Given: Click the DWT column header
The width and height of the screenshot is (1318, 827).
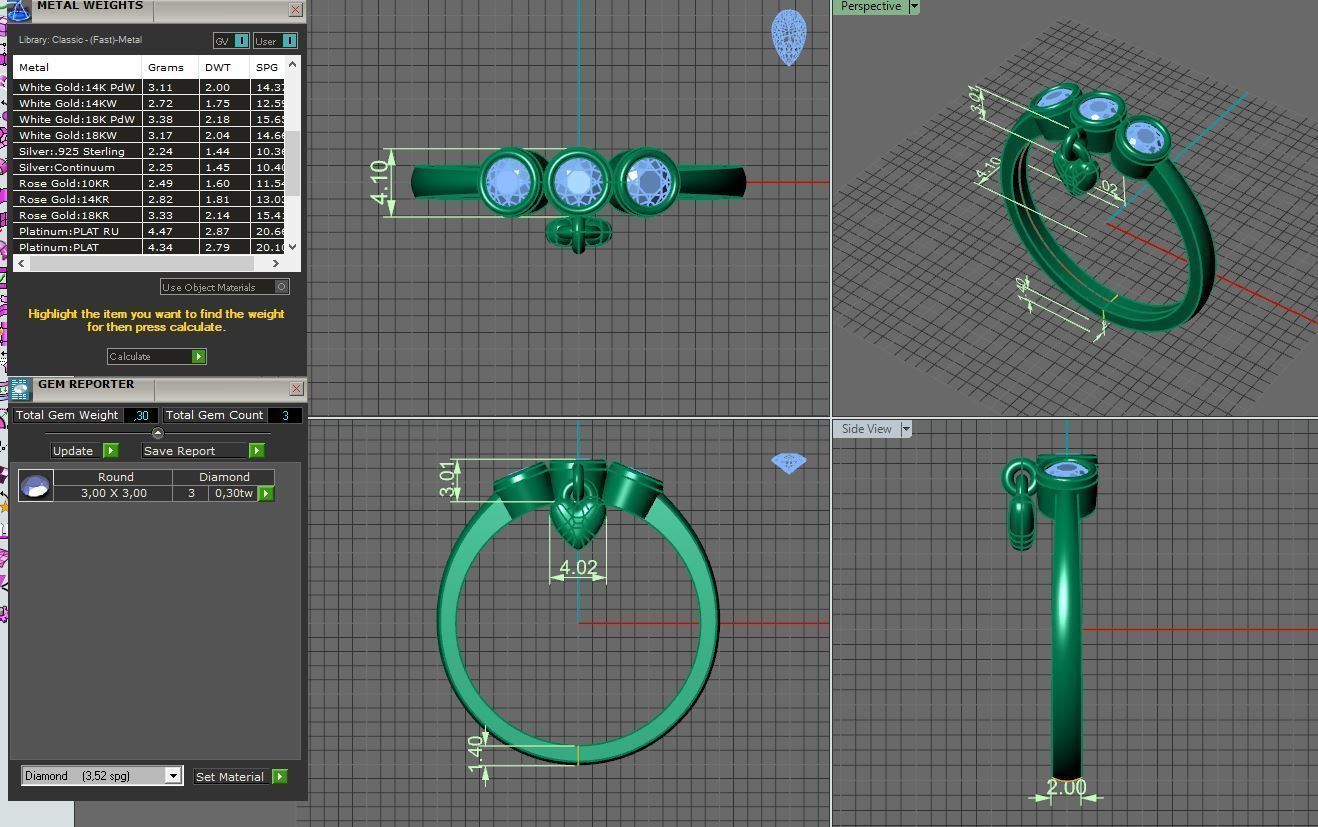Looking at the screenshot, I should 224,67.
